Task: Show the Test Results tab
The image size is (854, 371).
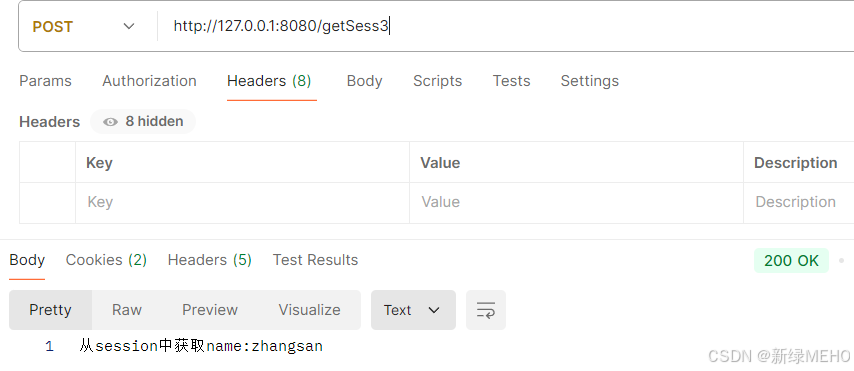Action: click(x=315, y=260)
